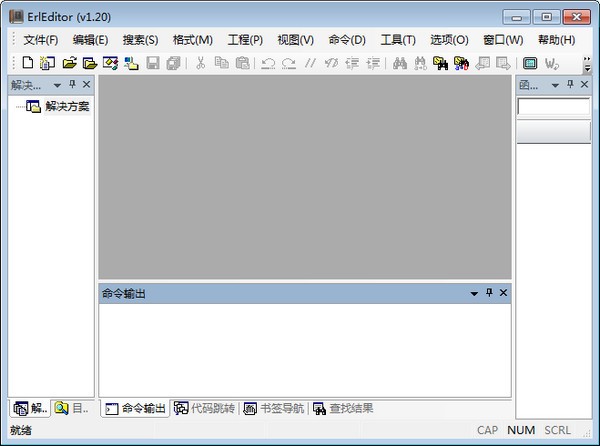Click the Undo arrow icon

[x=267, y=63]
